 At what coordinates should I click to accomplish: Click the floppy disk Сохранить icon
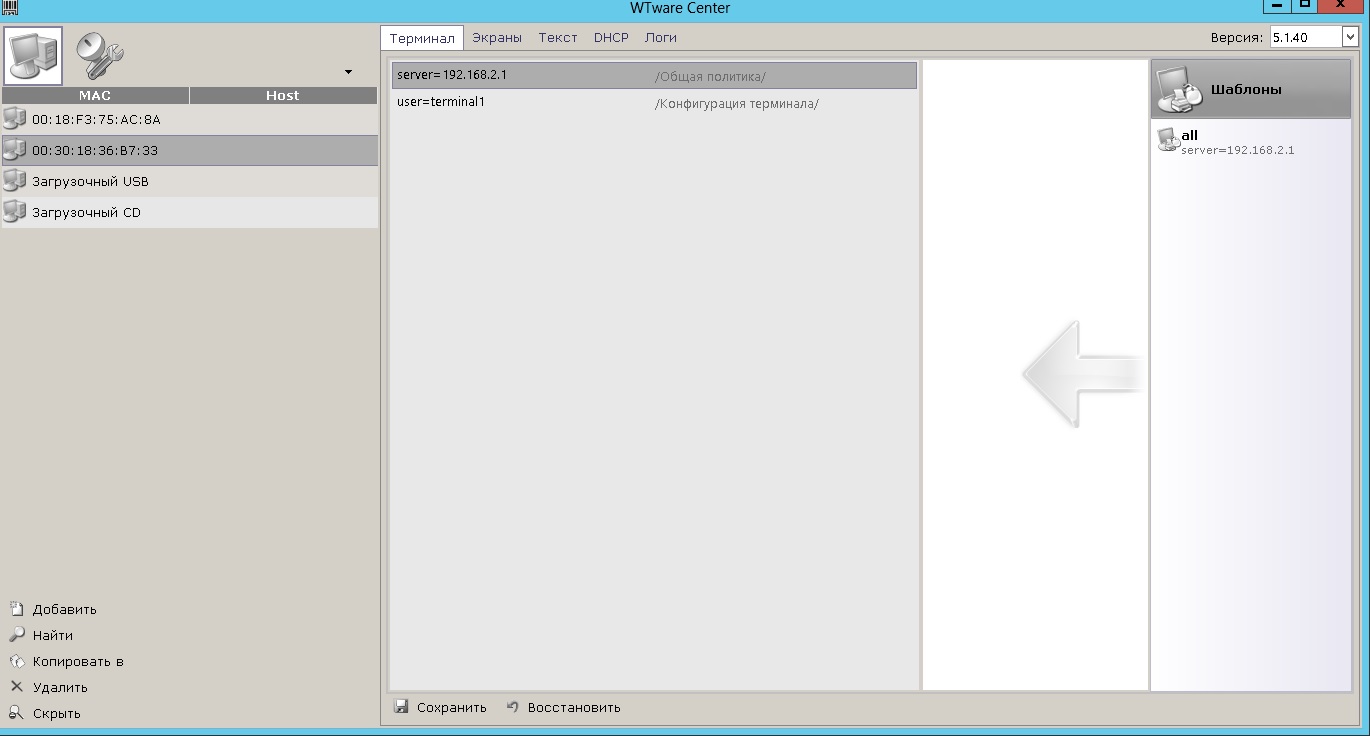[x=401, y=707]
